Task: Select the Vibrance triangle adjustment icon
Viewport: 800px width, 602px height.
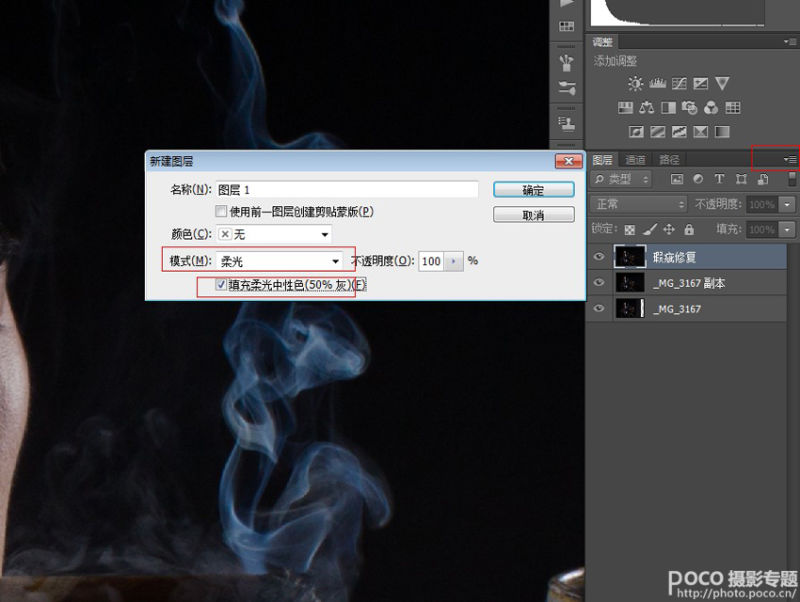Action: (x=722, y=84)
